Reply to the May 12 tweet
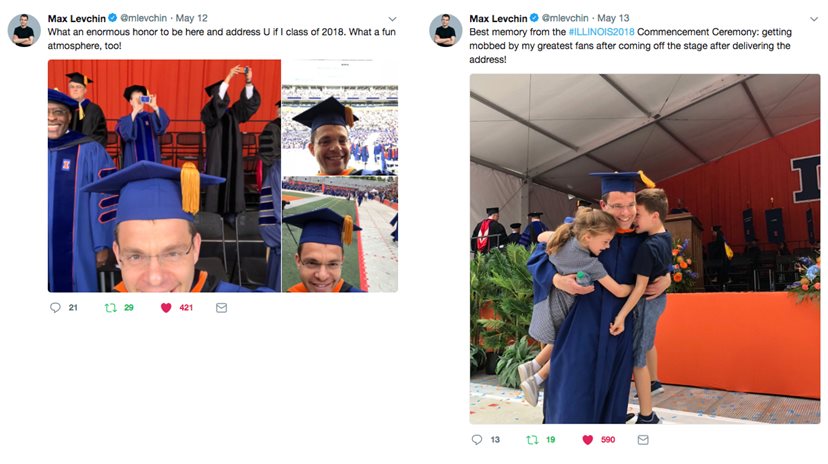The height and width of the screenshot is (464, 828). 55,308
